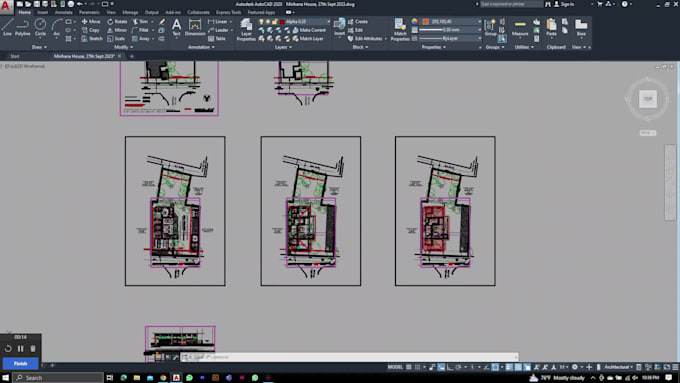680x383 pixels.
Task: Activate the Copy command
Action: [91, 30]
